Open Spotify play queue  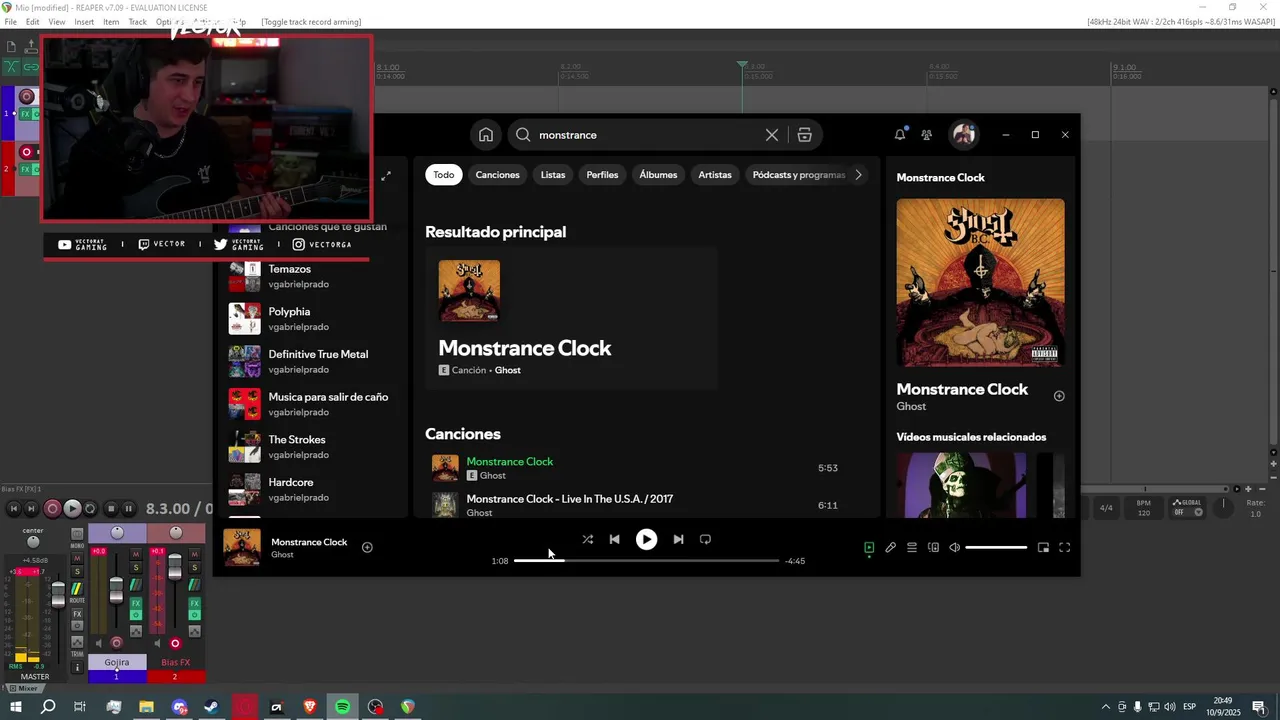[912, 547]
